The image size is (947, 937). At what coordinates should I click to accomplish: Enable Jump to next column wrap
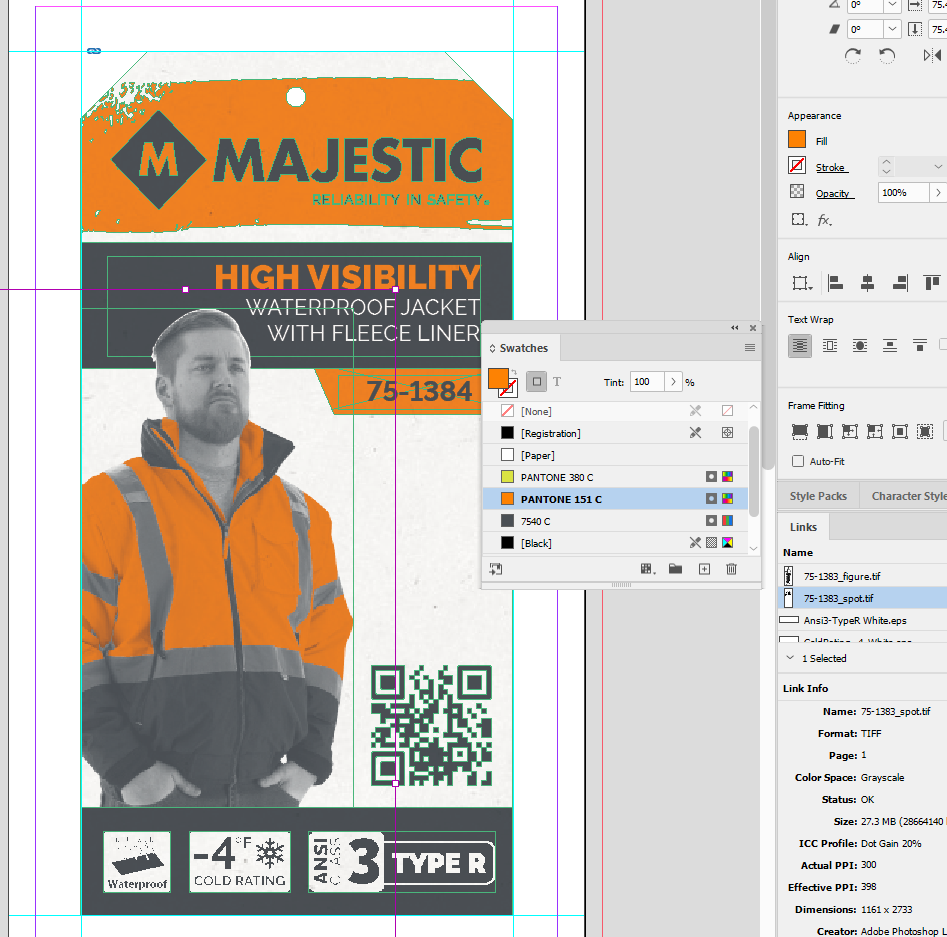(x=920, y=346)
